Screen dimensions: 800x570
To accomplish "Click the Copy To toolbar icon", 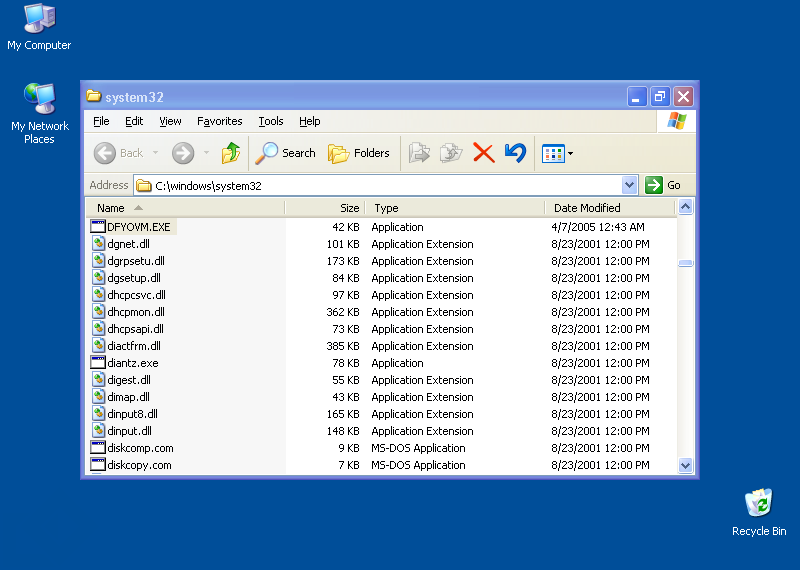I will [451, 153].
